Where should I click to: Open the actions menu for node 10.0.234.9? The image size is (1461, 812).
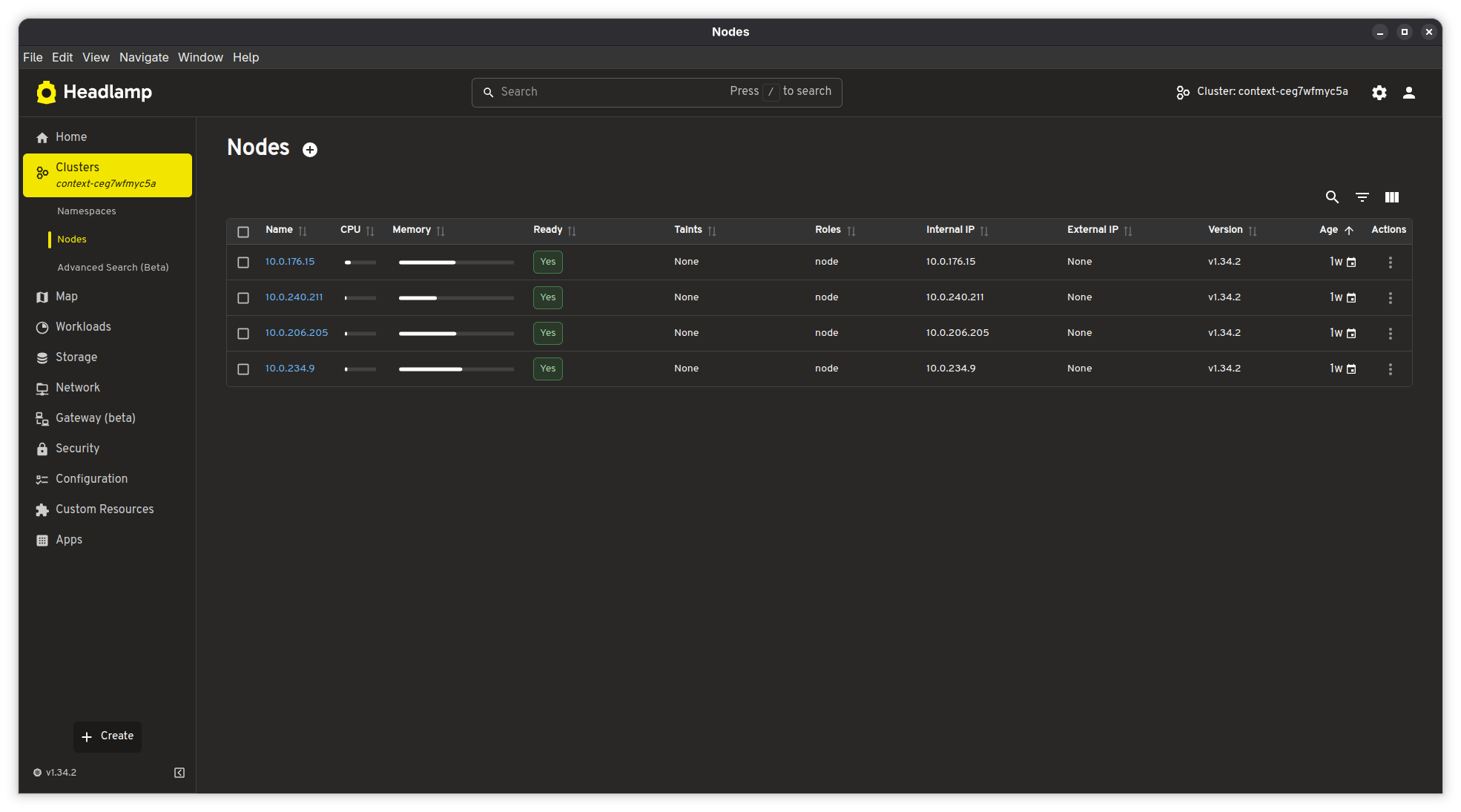[1391, 369]
